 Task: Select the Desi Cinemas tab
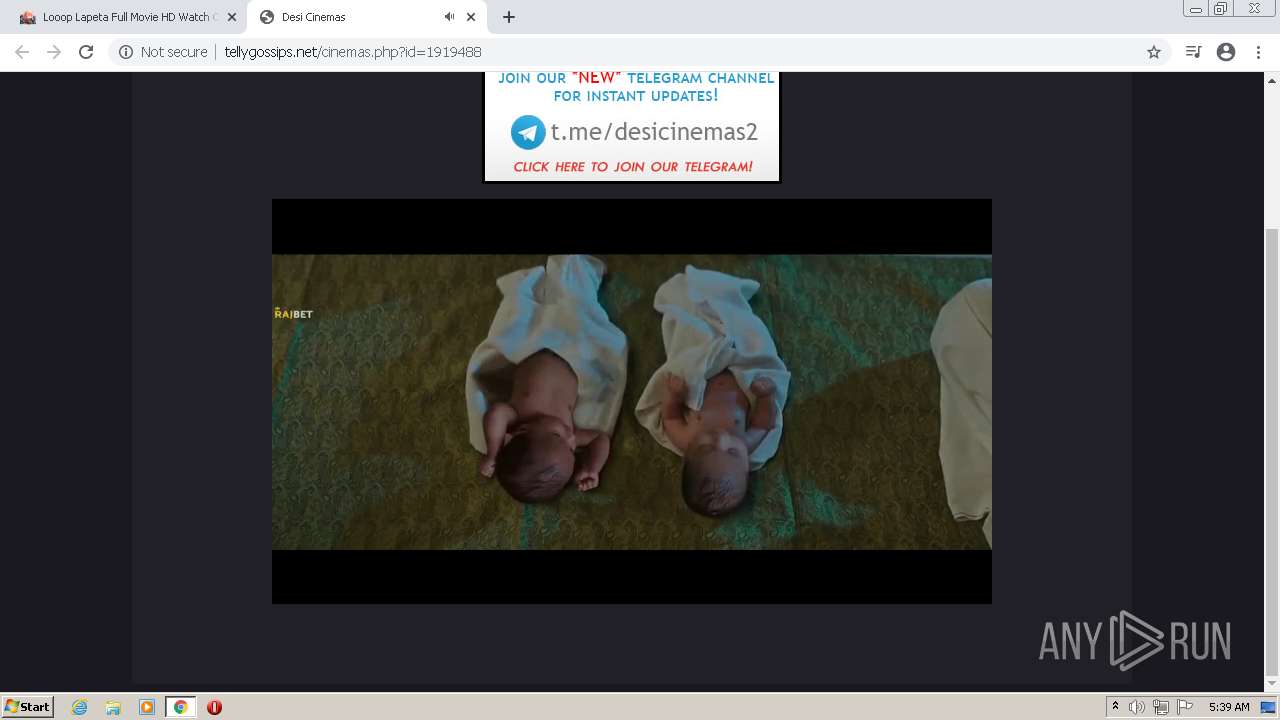pyautogui.click(x=365, y=17)
